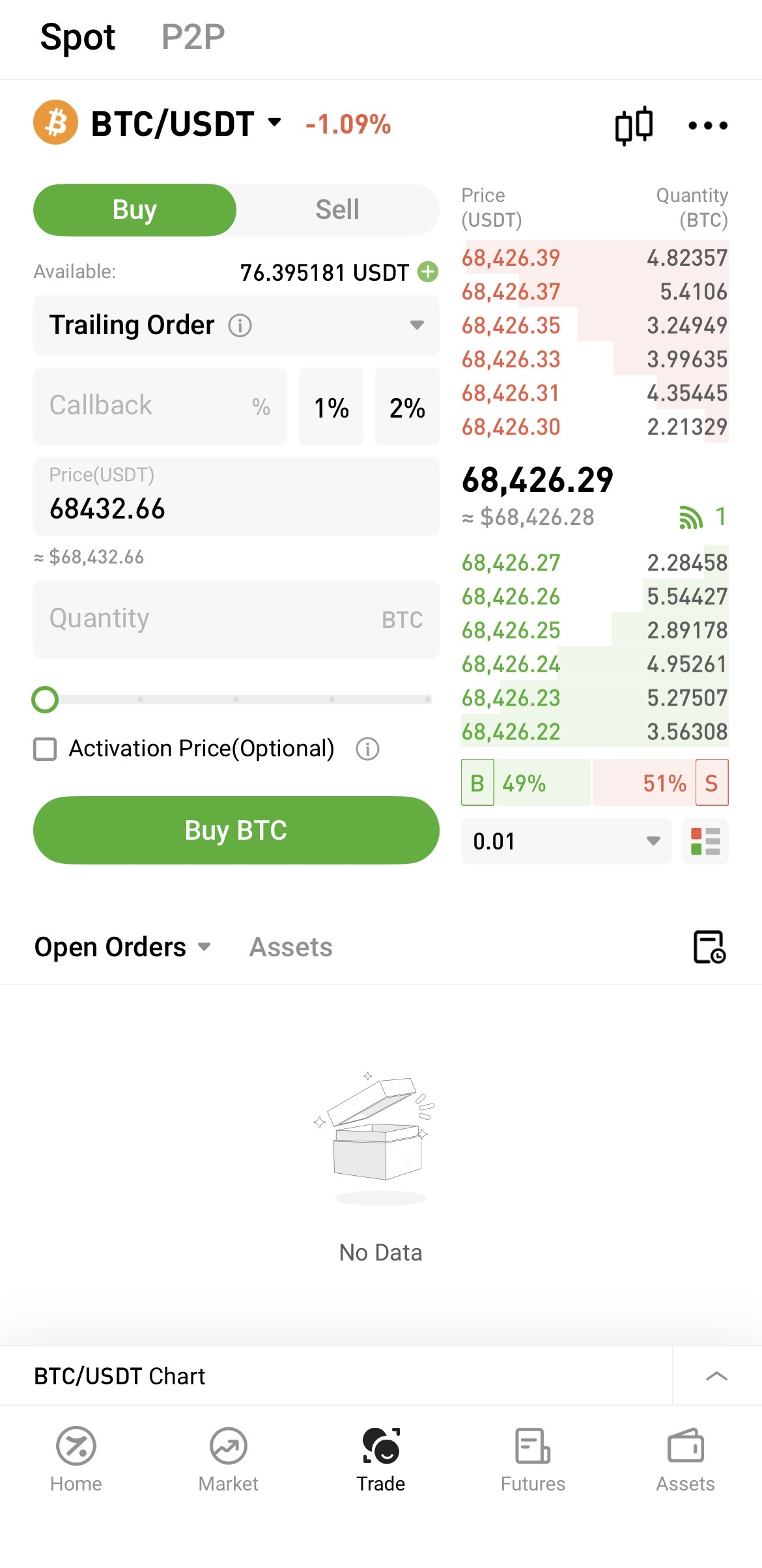Open the three-dot more options menu

click(x=708, y=125)
